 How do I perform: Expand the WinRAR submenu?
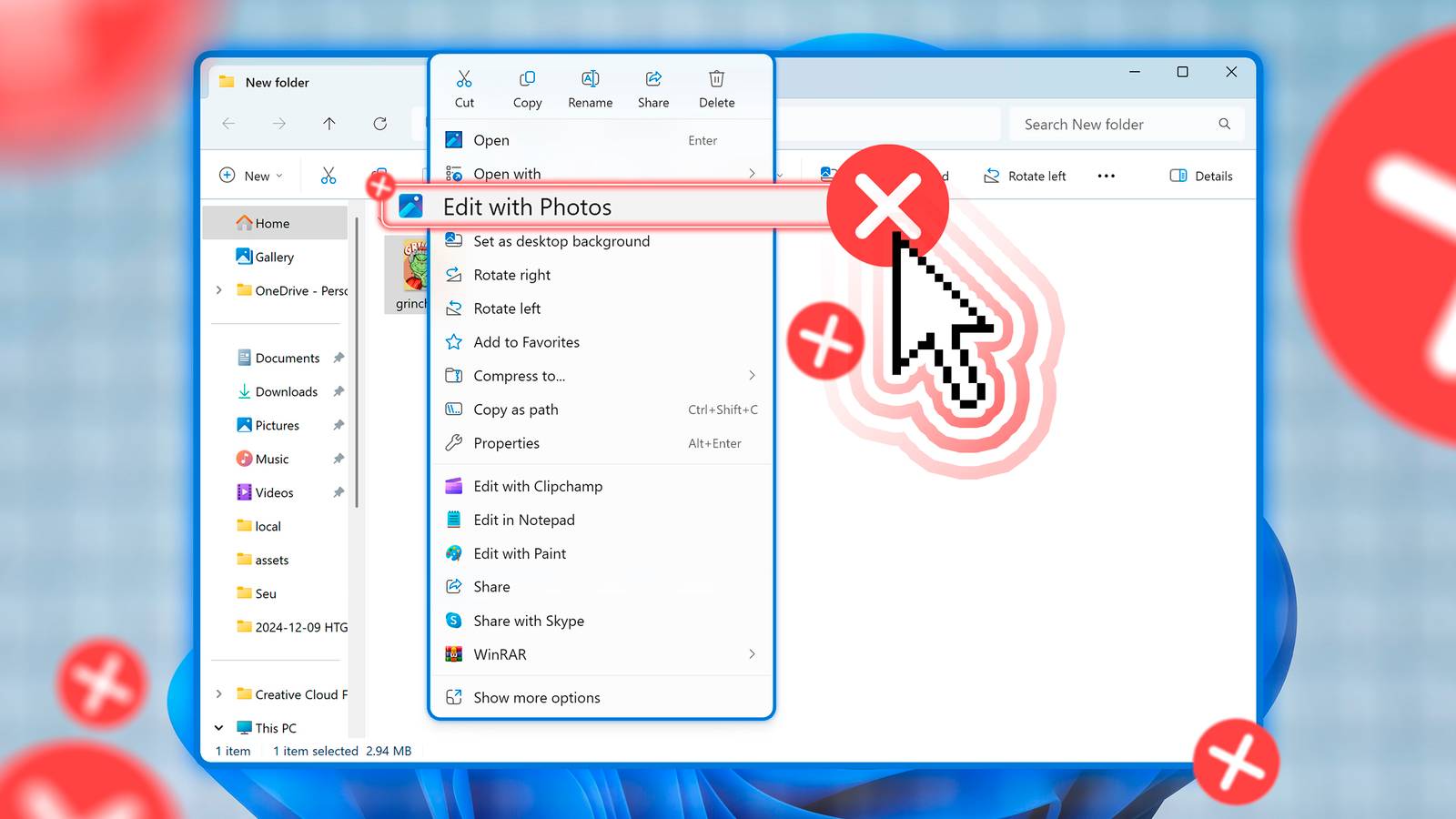pyautogui.click(x=752, y=654)
